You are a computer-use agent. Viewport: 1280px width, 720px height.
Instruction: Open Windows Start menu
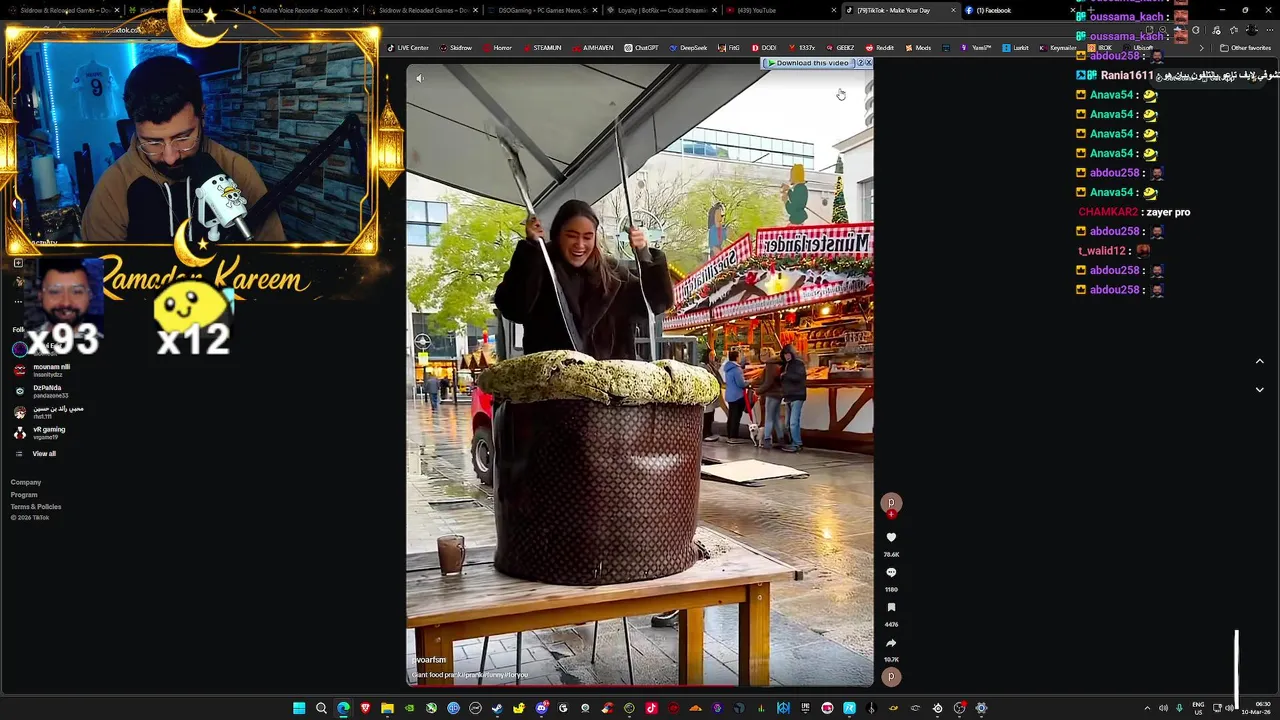[299, 708]
